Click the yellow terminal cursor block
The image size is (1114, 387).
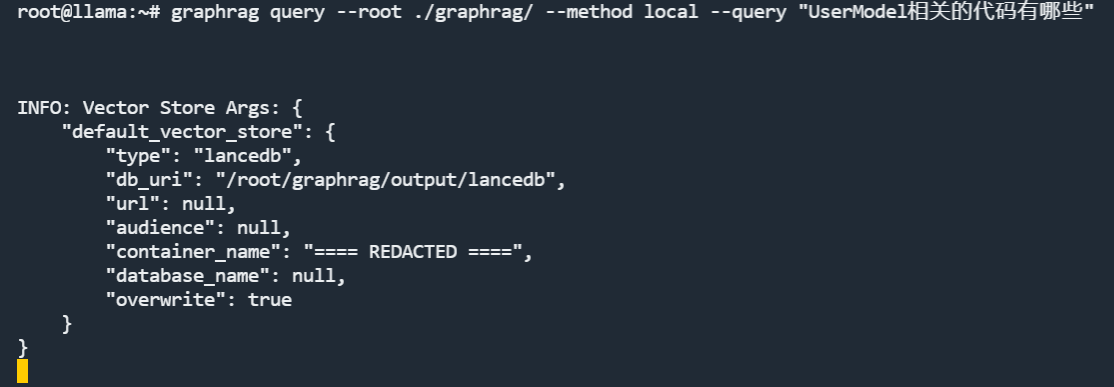pyautogui.click(x=23, y=371)
